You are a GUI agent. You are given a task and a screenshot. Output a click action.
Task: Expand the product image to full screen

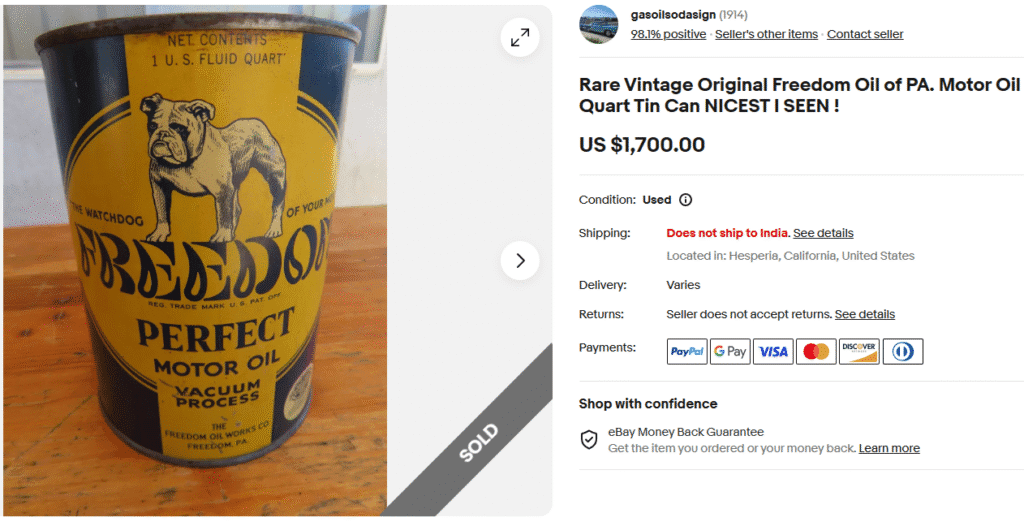click(x=520, y=38)
